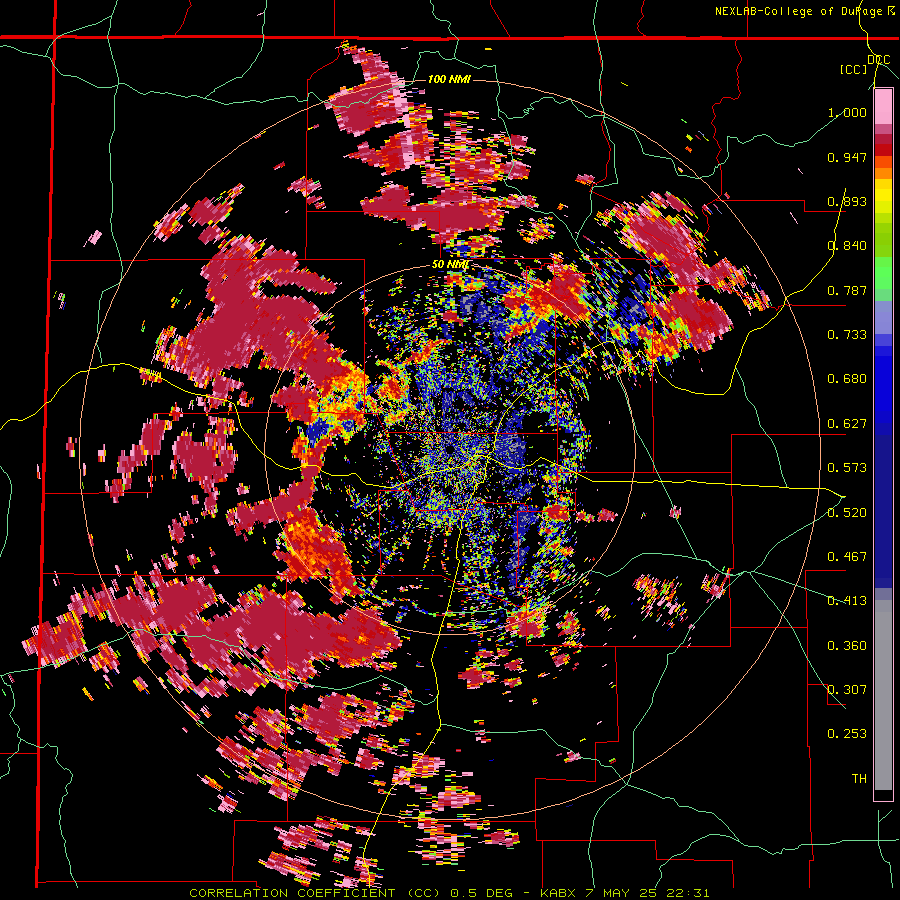Image resolution: width=900 pixels, height=900 pixels.
Task: Click the 0.893 scale label
Action: pos(847,201)
